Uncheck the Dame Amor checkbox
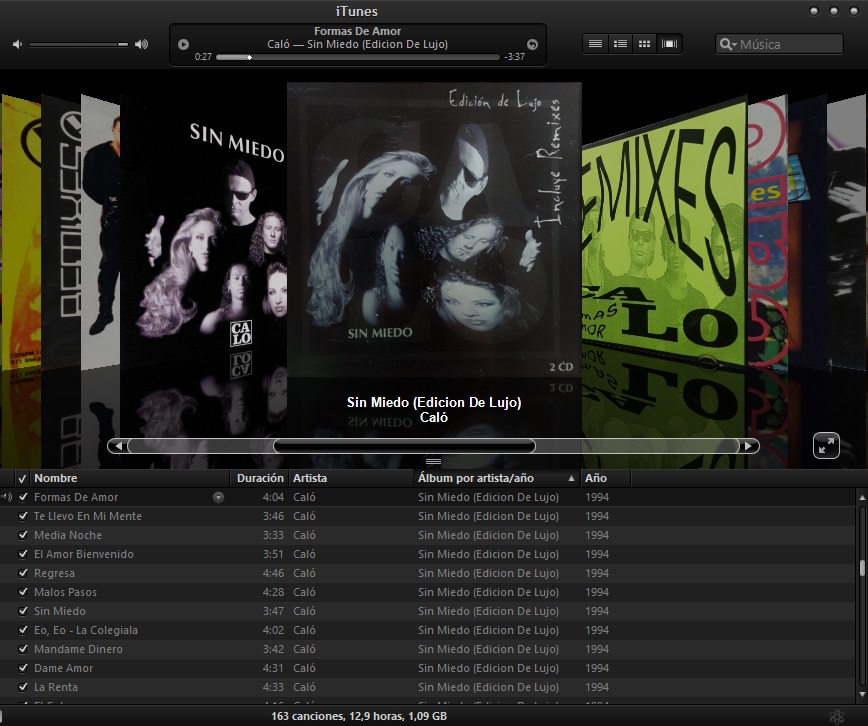Screen dimensions: 868x726 22,668
